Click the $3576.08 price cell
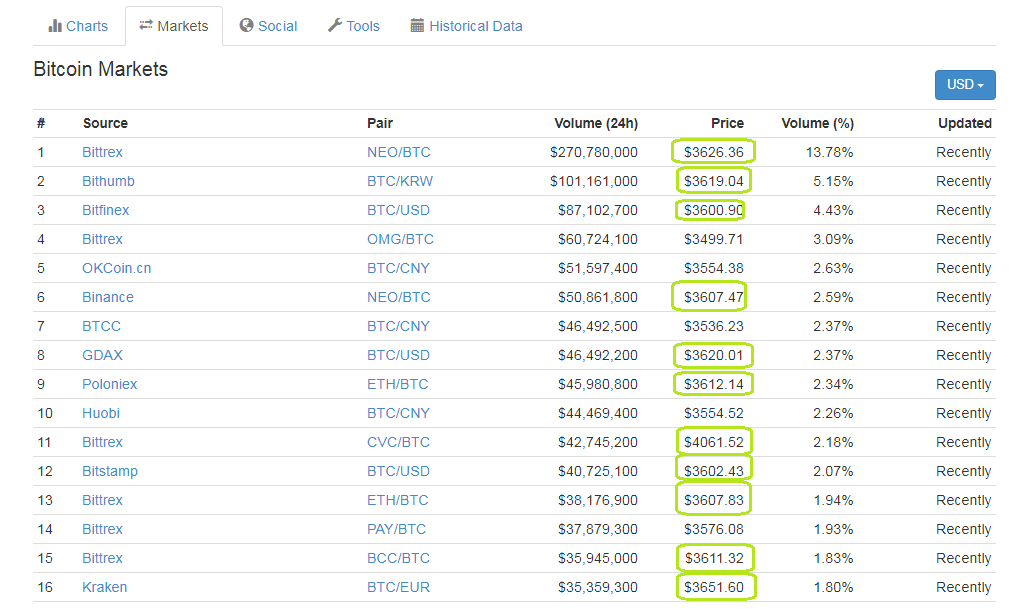Viewport: 1011px width, 609px height. (713, 529)
